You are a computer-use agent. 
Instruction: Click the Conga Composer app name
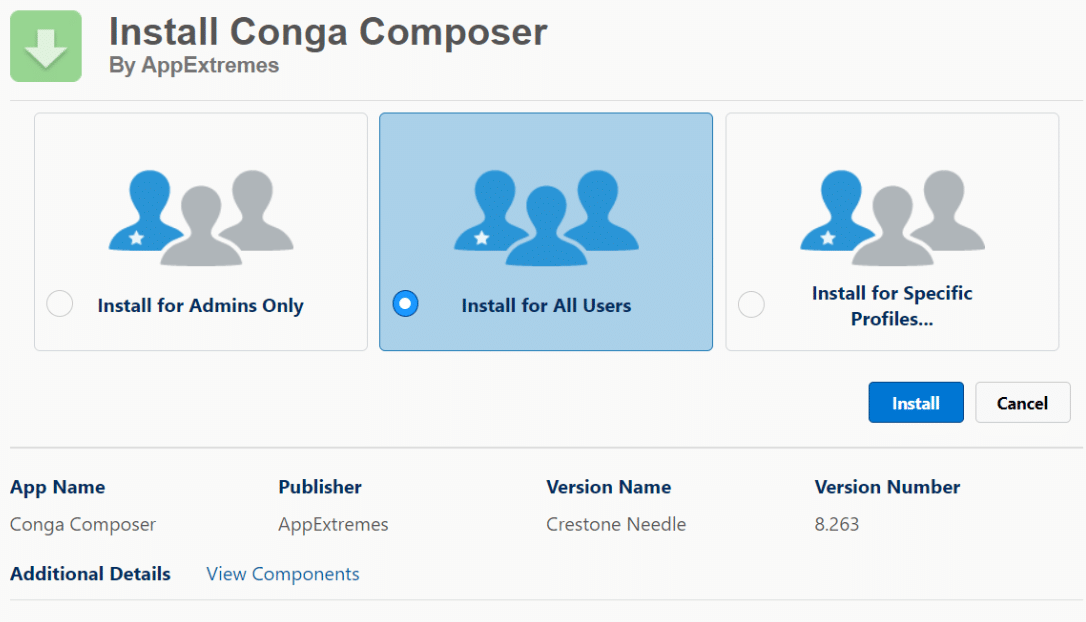click(82, 524)
